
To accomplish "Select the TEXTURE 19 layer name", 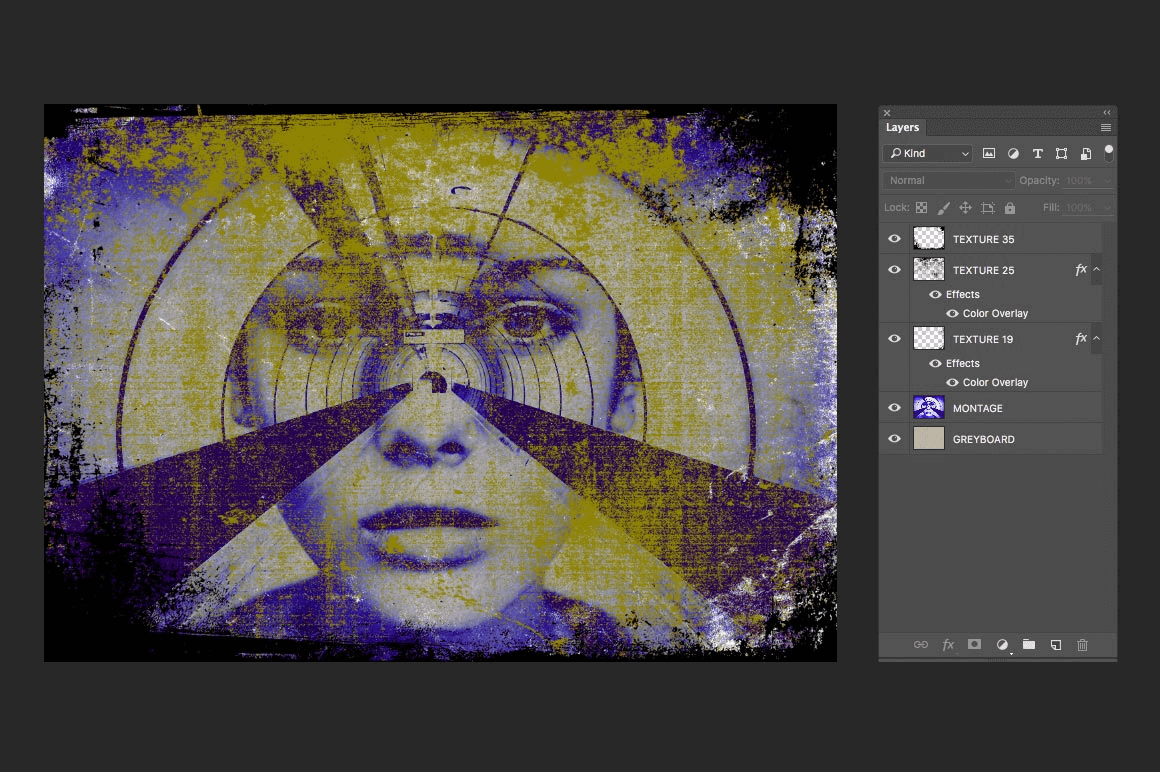I will pyautogui.click(x=982, y=339).
